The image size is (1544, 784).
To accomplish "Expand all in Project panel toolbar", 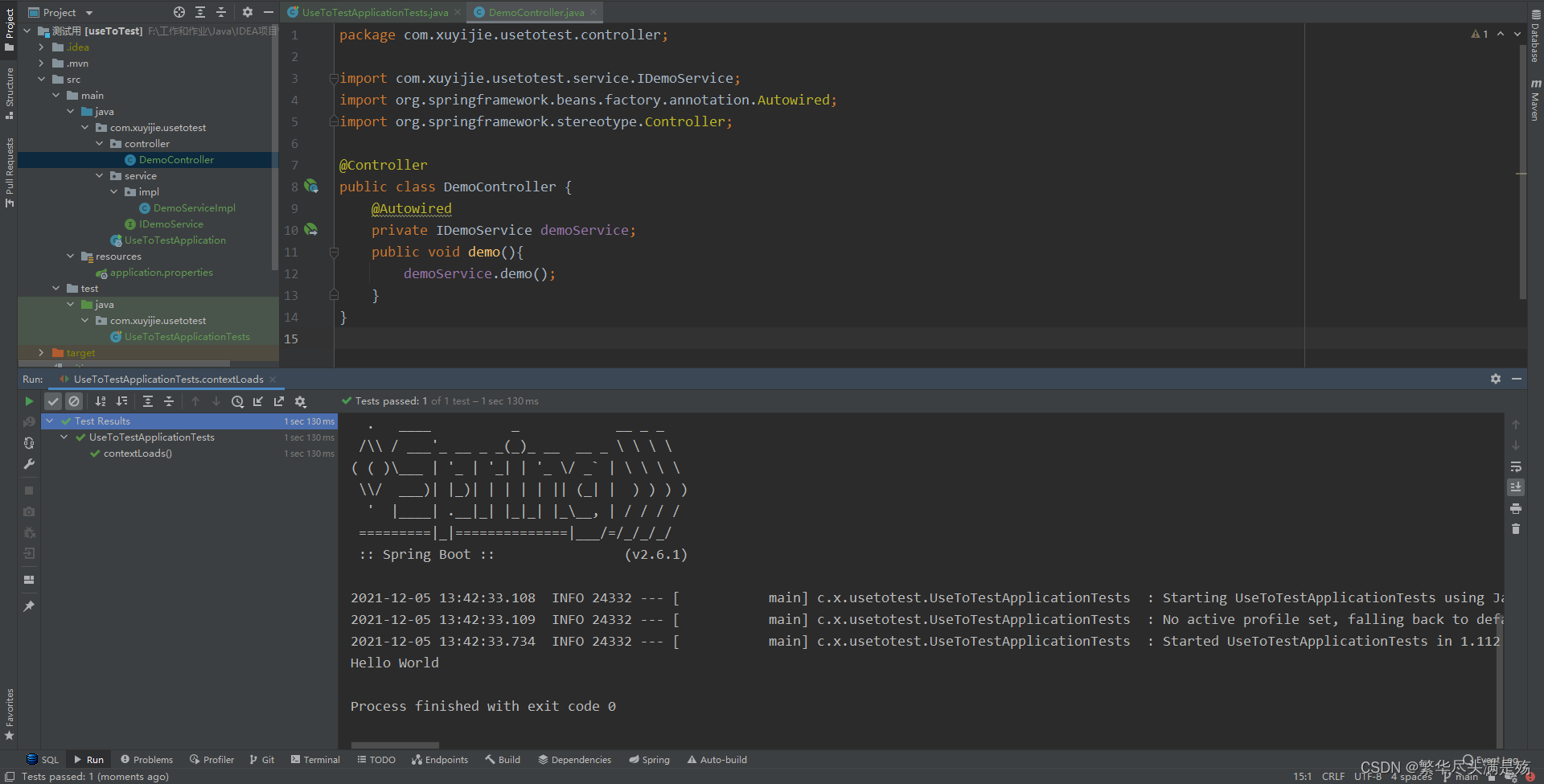I will click(200, 12).
